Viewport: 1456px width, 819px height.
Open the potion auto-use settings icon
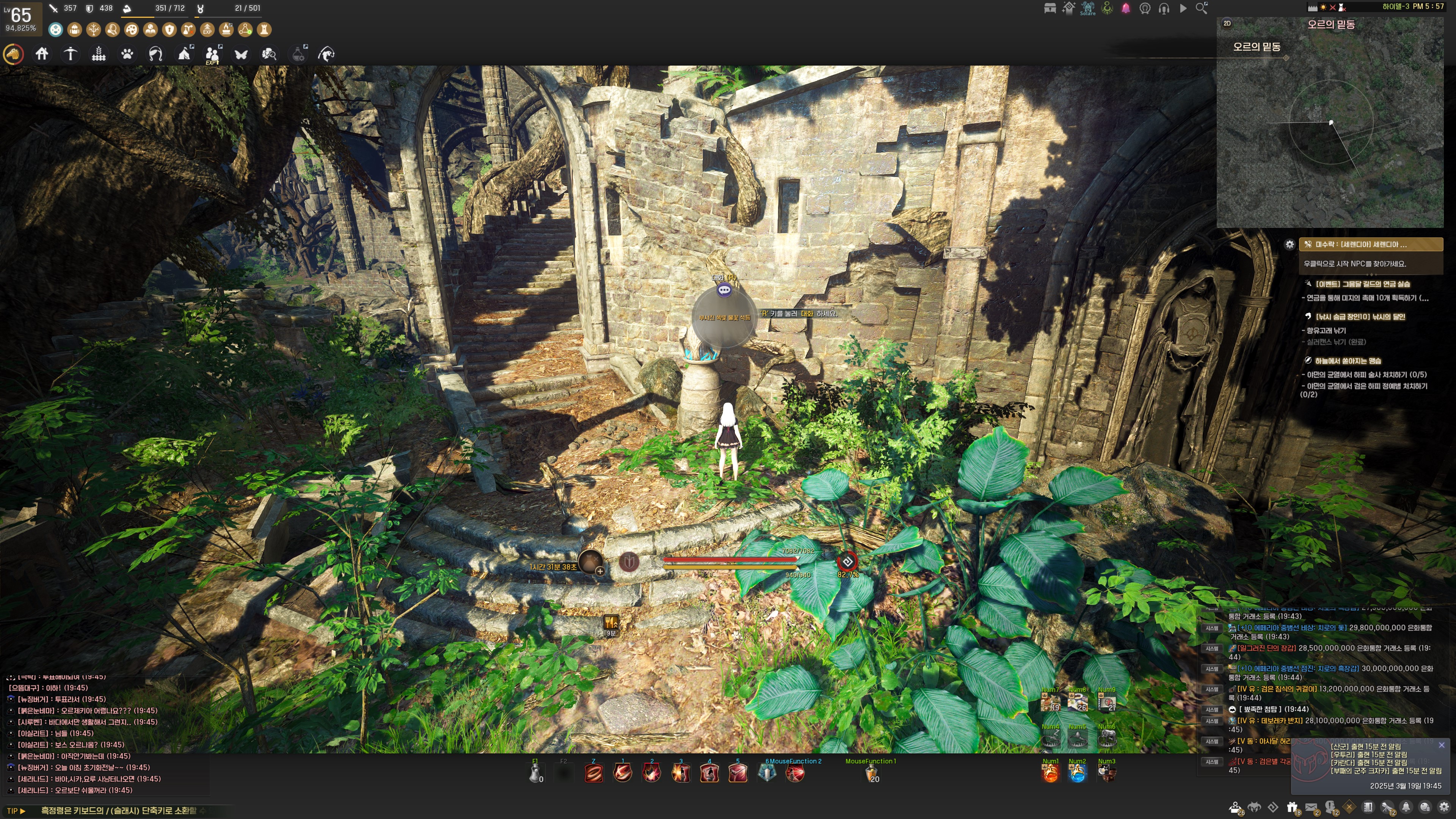click(298, 54)
